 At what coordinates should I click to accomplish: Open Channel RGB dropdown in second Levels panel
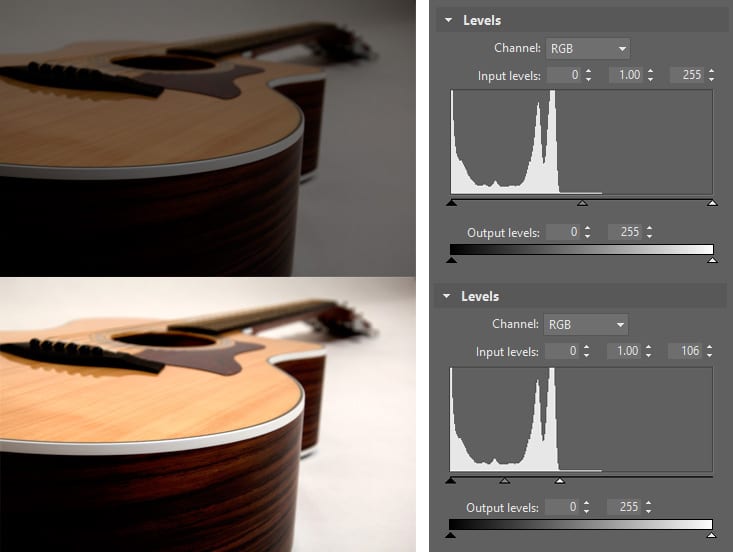[586, 324]
